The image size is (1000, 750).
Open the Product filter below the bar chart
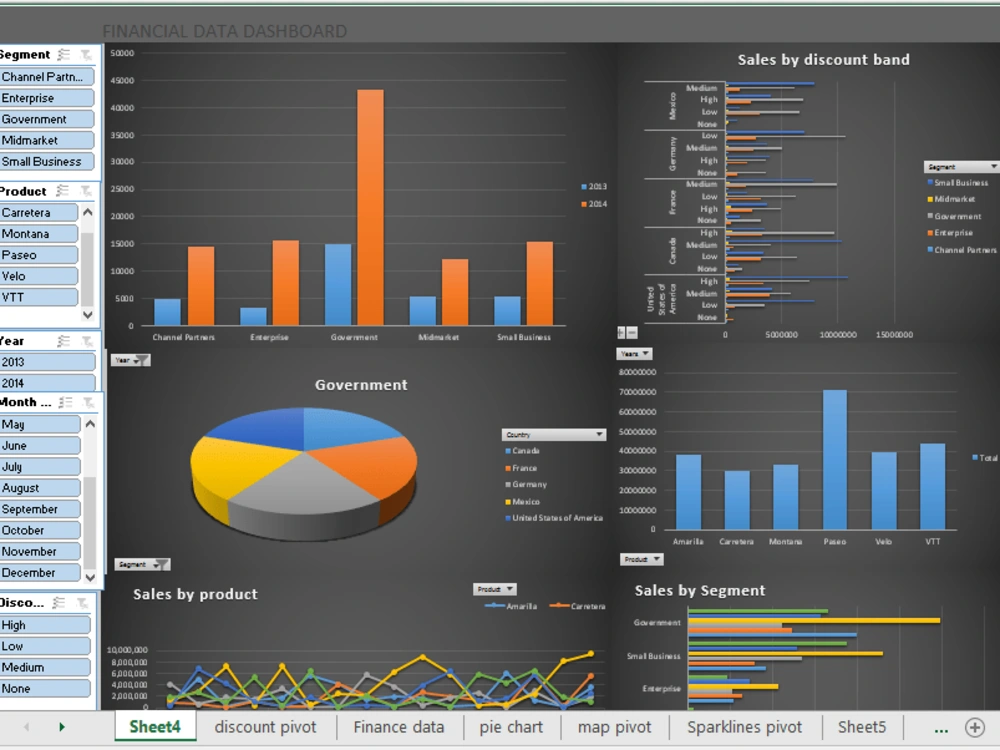[x=642, y=559]
